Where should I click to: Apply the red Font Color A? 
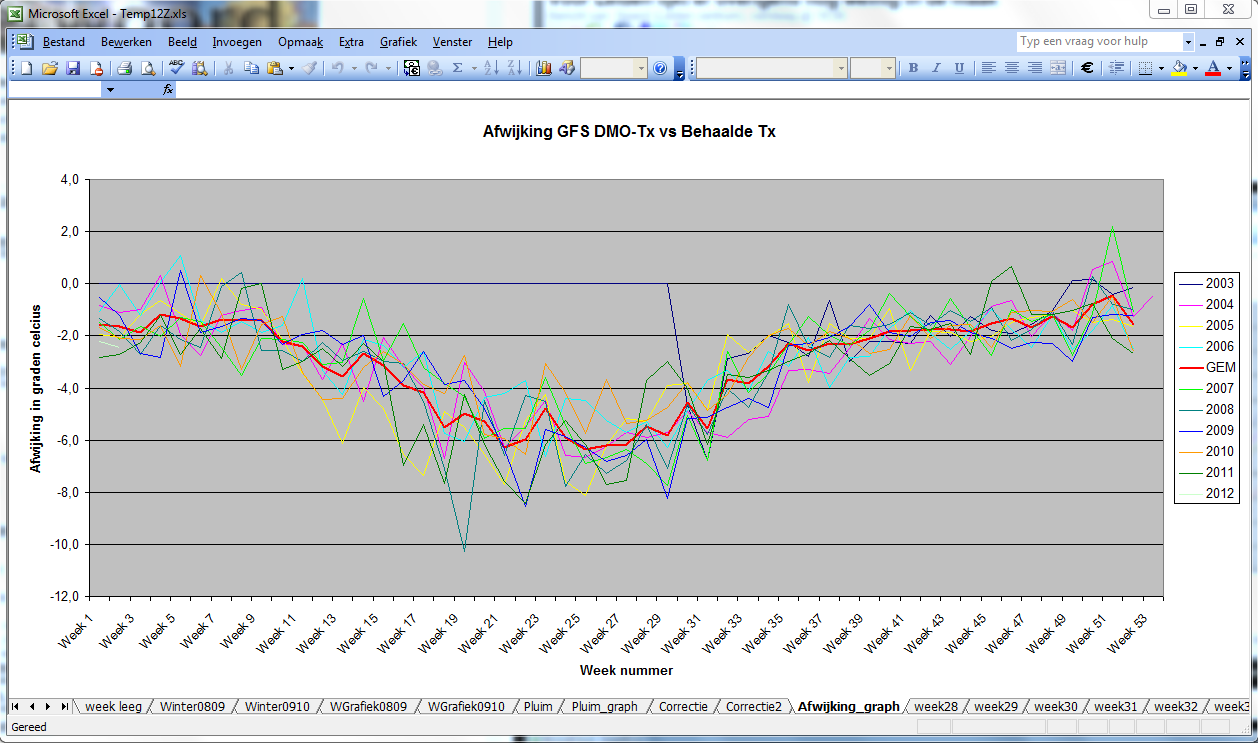pos(1213,68)
